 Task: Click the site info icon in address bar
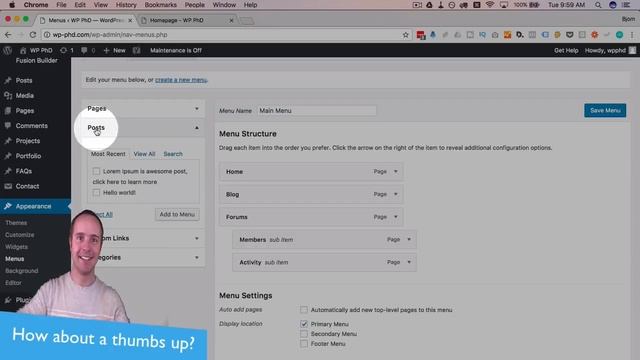(x=47, y=35)
